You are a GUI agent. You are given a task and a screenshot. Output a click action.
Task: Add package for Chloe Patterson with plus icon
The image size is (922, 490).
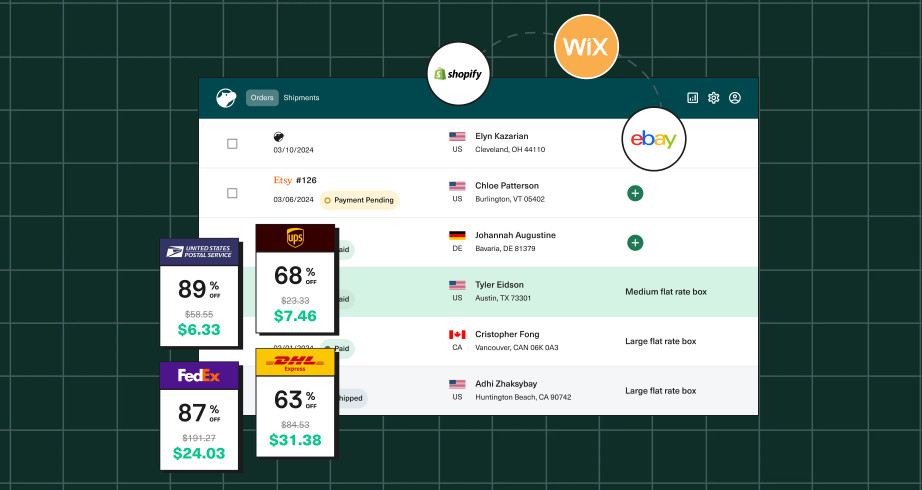(x=635, y=193)
